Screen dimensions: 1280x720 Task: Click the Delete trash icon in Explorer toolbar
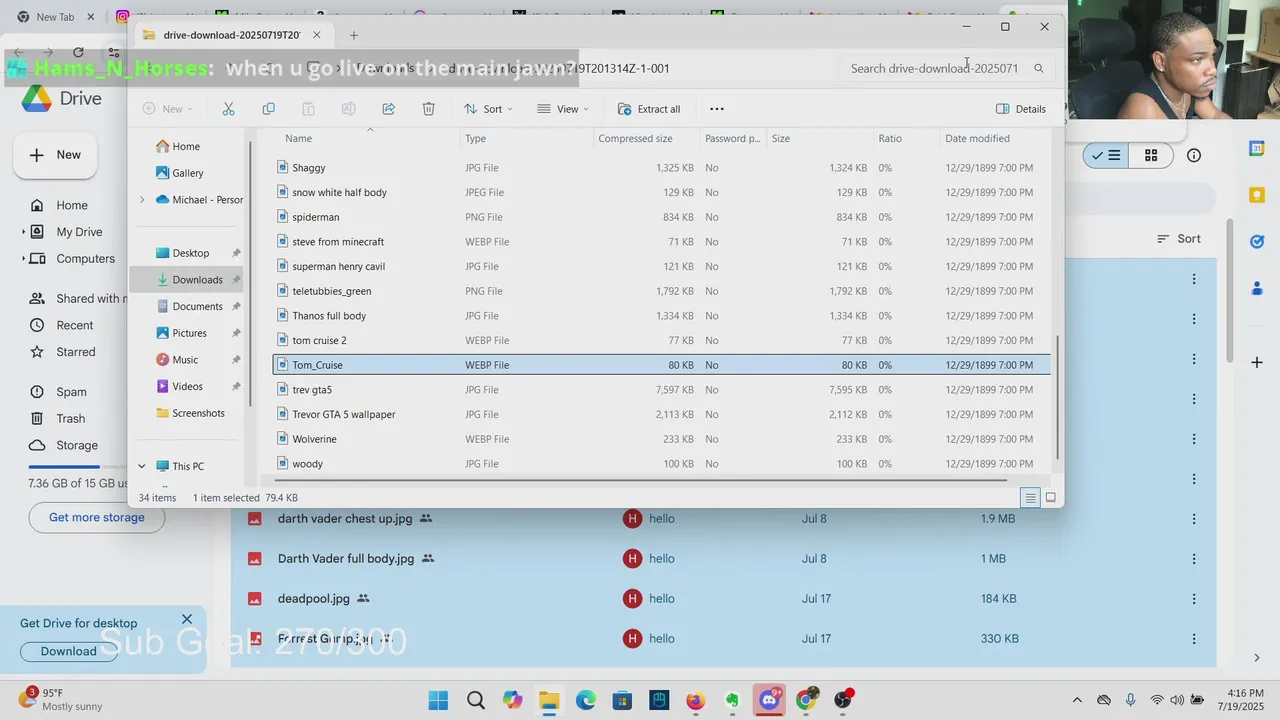point(428,109)
